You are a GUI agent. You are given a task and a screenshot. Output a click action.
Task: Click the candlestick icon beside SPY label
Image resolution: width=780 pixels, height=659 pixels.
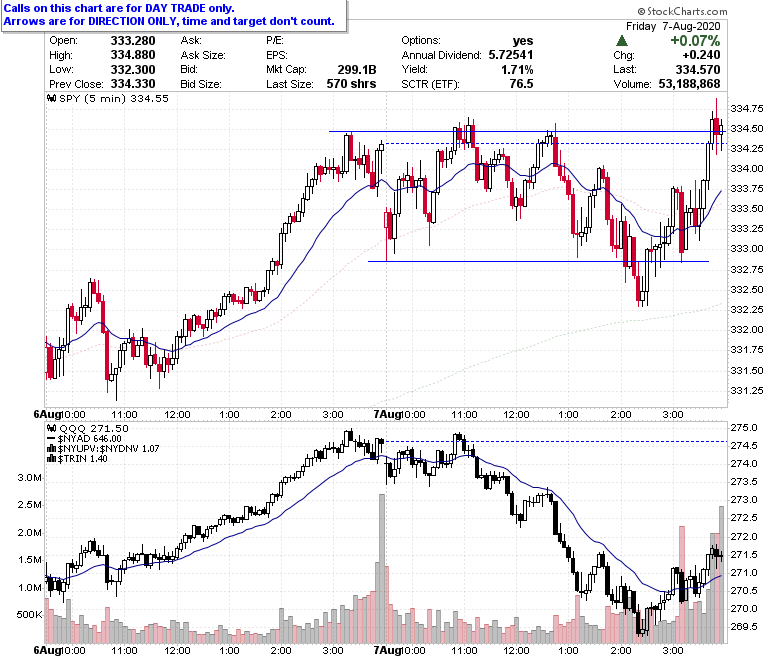(52, 98)
